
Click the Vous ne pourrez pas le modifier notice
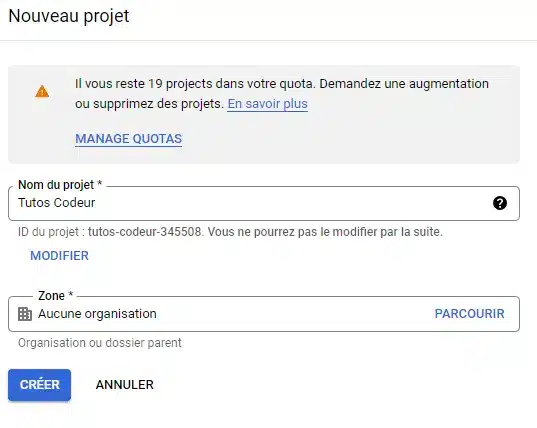pyautogui.click(x=325, y=232)
